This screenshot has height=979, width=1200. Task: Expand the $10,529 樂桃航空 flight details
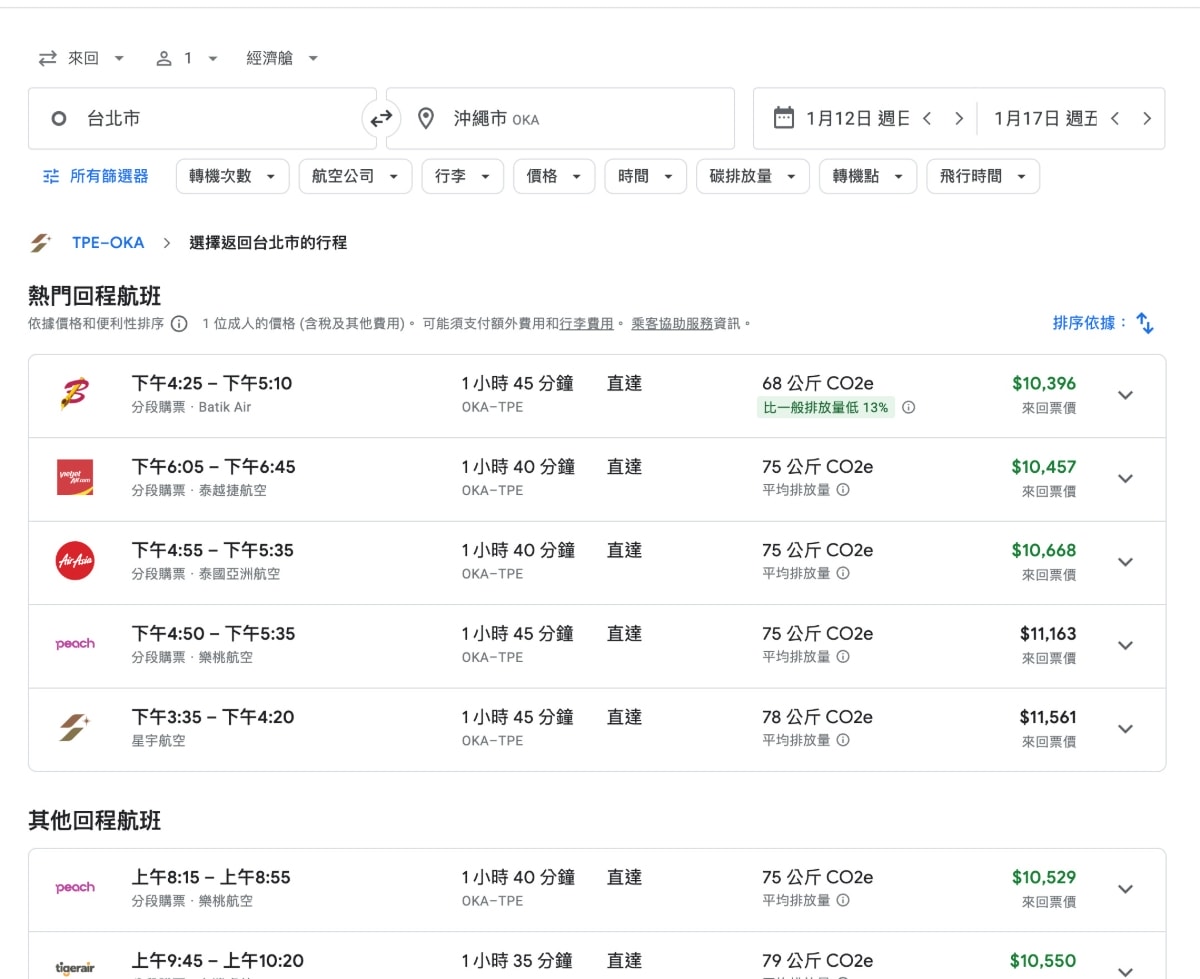[x=1125, y=889]
